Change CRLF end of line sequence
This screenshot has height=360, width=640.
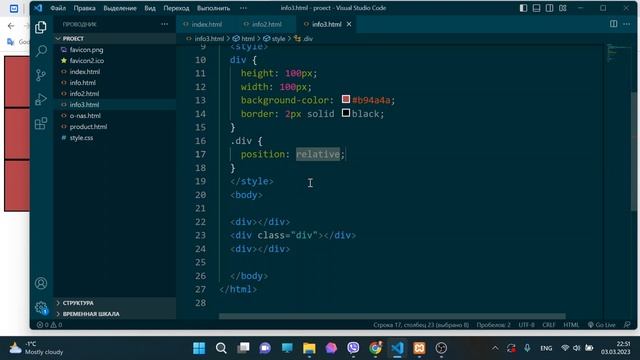tap(549, 325)
